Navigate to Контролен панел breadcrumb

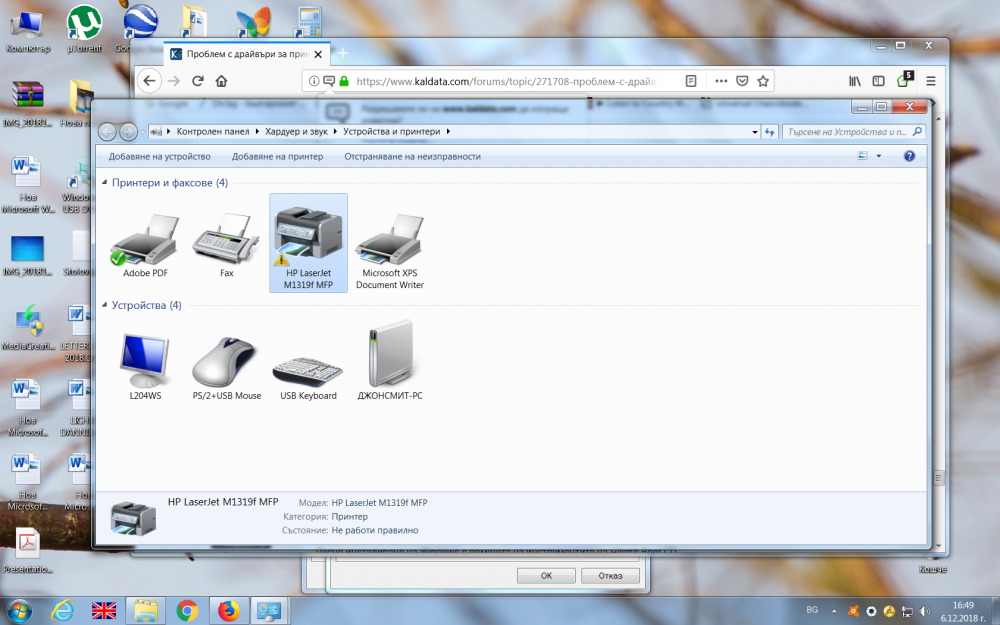coord(213,131)
